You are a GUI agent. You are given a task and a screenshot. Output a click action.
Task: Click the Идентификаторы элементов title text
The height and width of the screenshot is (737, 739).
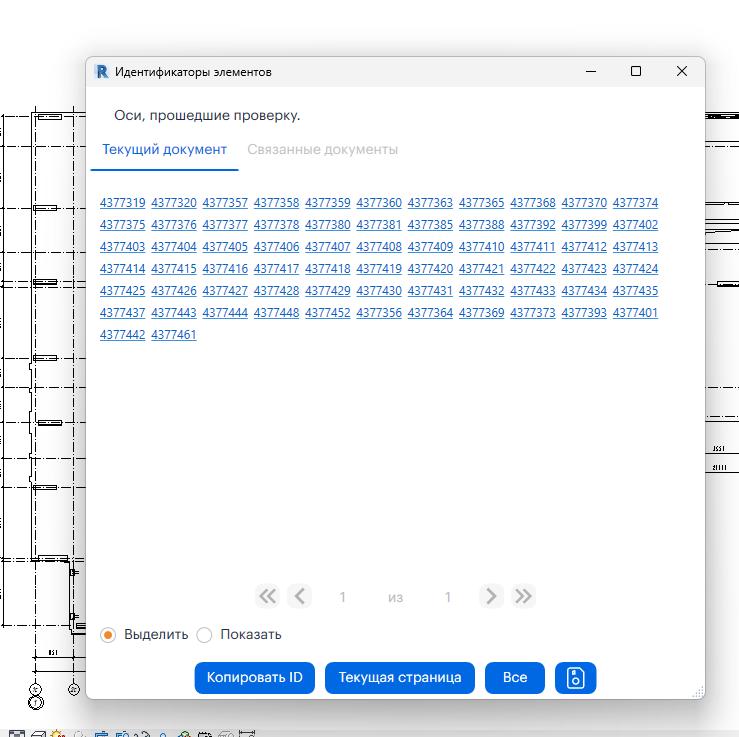tap(193, 72)
